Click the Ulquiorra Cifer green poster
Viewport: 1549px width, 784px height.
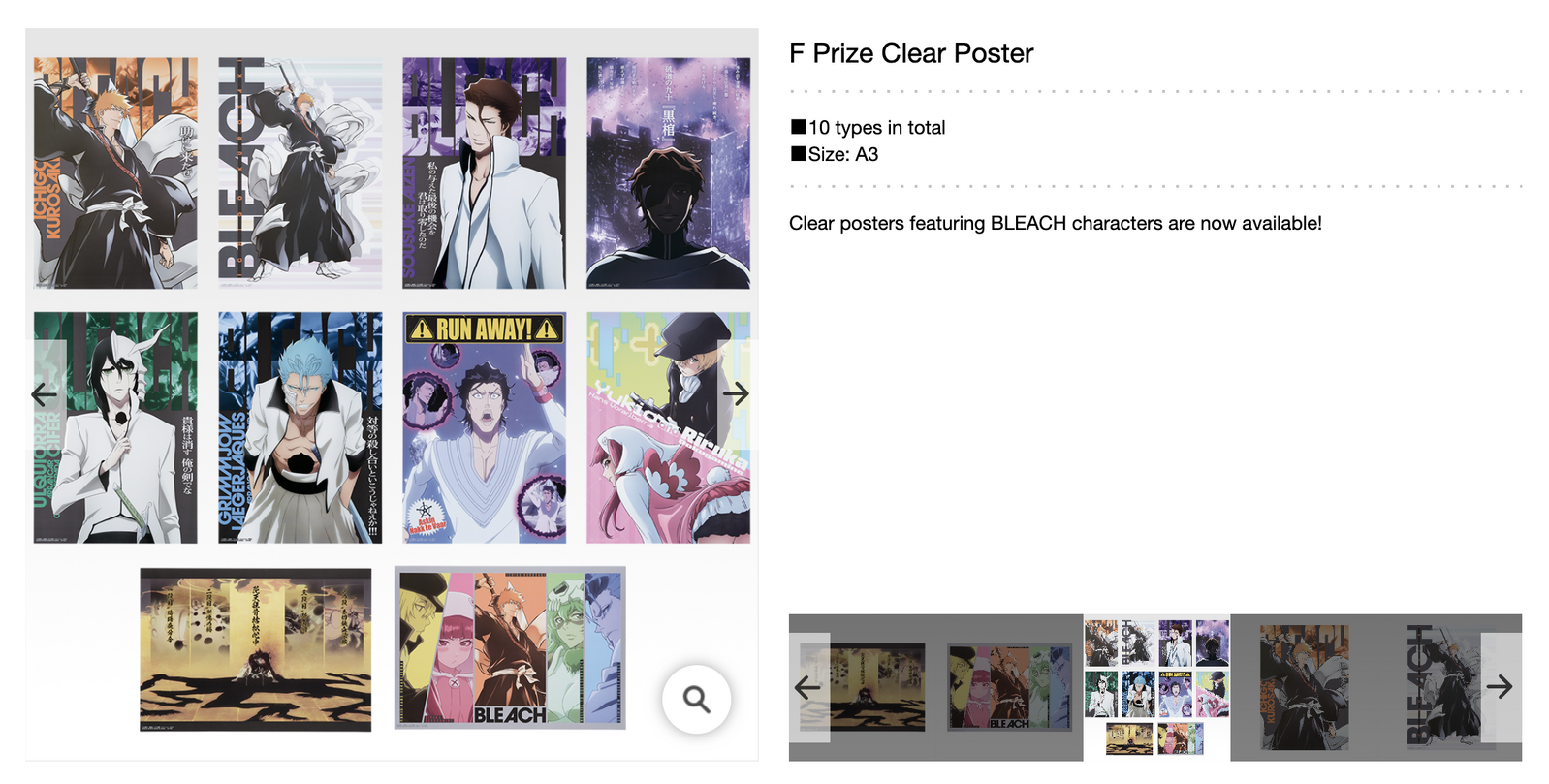115,427
